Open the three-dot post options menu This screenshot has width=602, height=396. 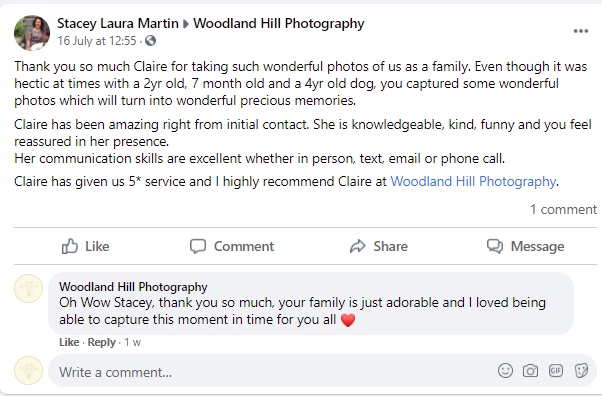click(x=580, y=31)
